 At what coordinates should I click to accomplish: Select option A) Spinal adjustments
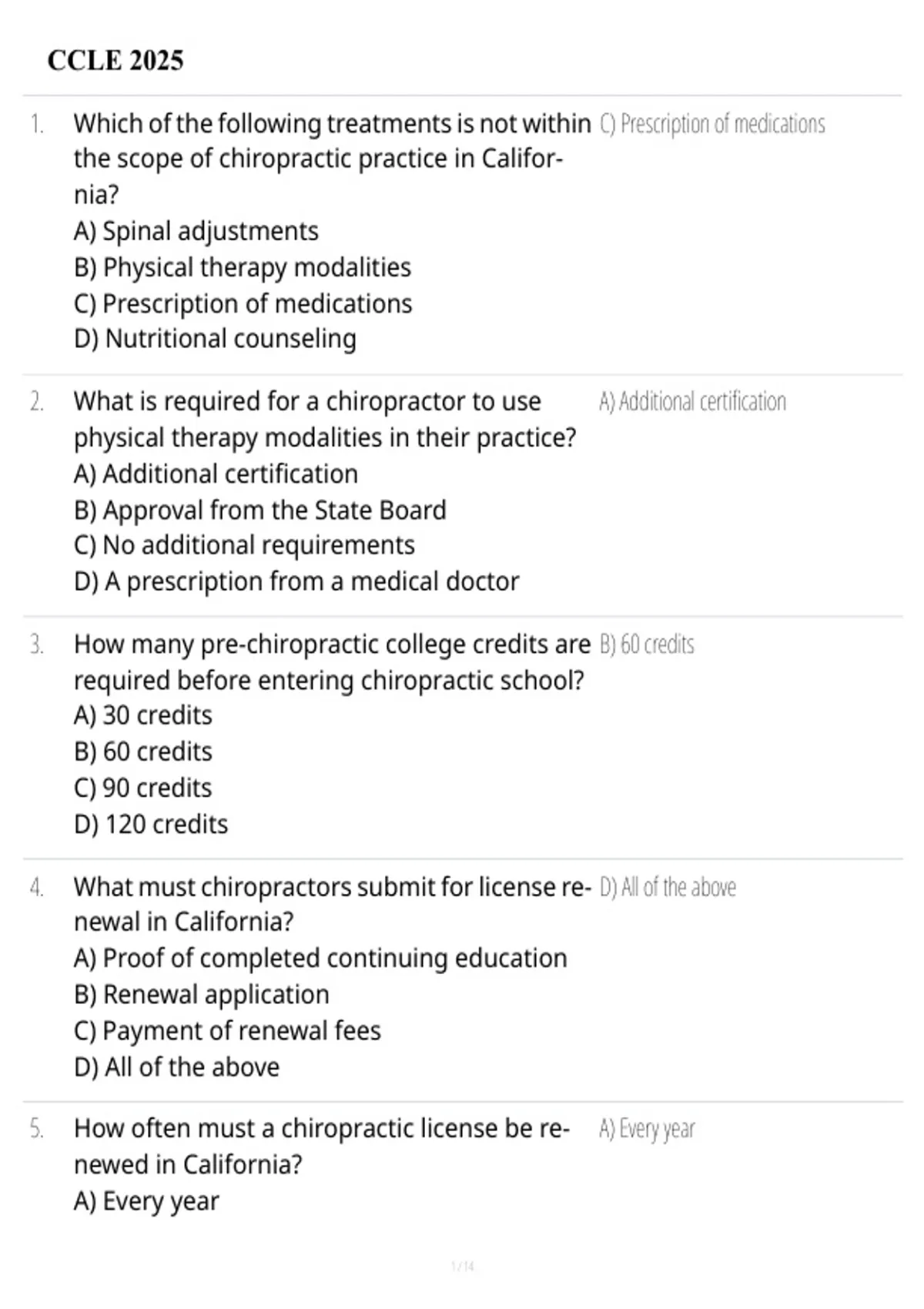click(x=196, y=231)
